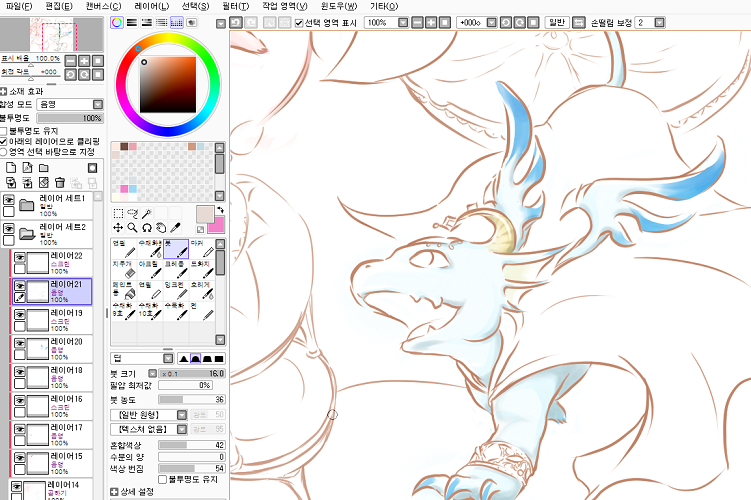Uncheck 선택 영역 표시 checkbox
751x500 pixels.
click(x=299, y=22)
